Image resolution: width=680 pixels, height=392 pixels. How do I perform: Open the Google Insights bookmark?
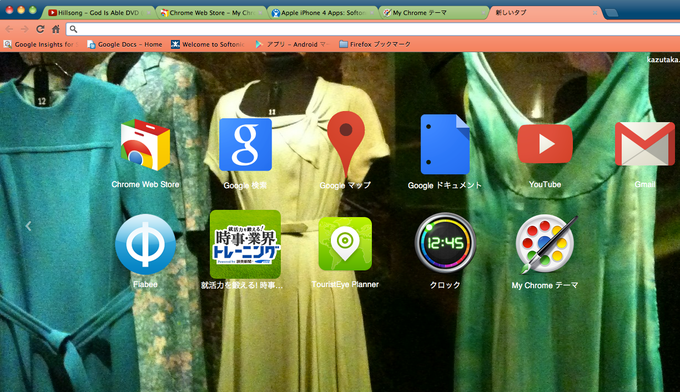41,44
